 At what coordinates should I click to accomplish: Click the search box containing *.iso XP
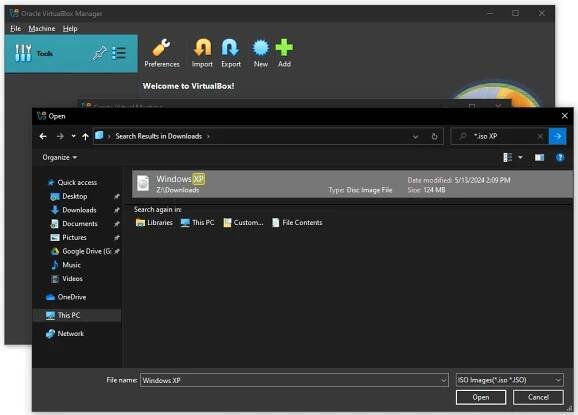point(501,136)
